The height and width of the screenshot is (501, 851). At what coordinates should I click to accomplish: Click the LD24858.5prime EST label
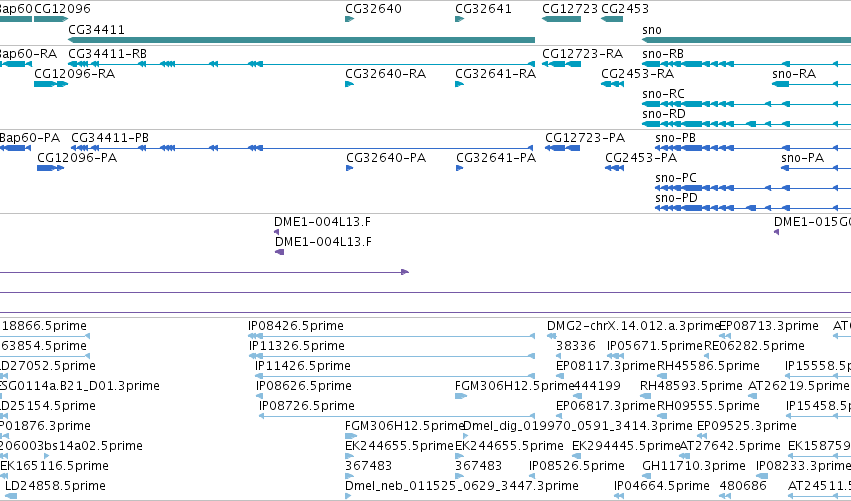pos(55,486)
